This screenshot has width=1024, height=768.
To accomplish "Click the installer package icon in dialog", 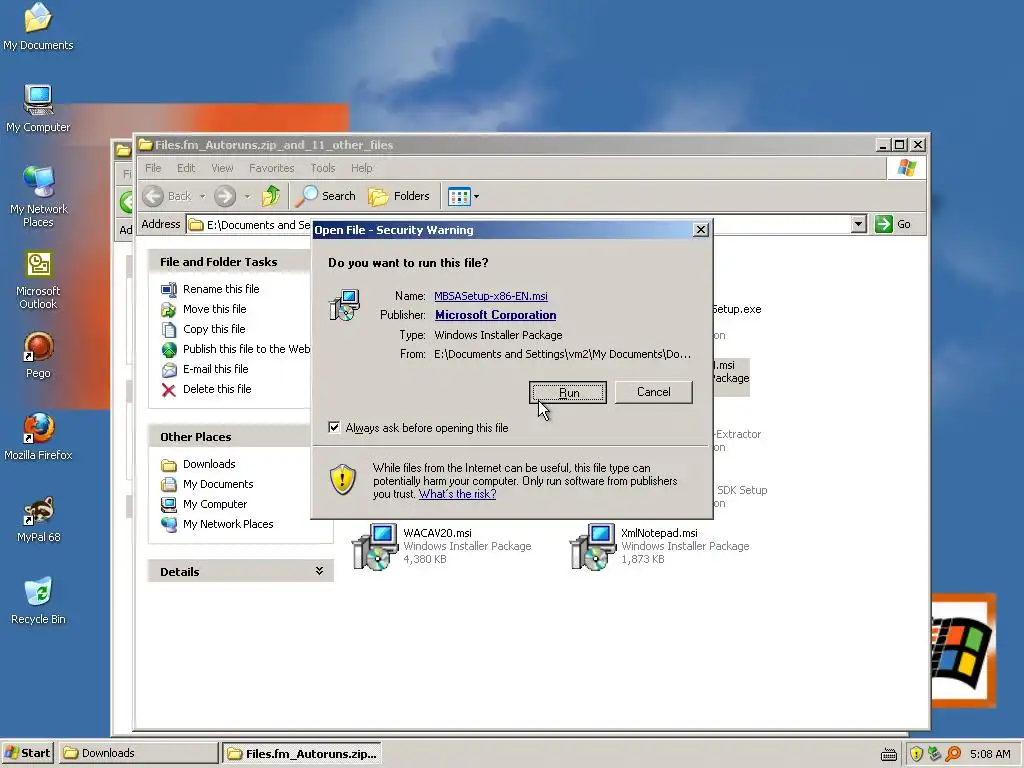I will click(x=344, y=305).
